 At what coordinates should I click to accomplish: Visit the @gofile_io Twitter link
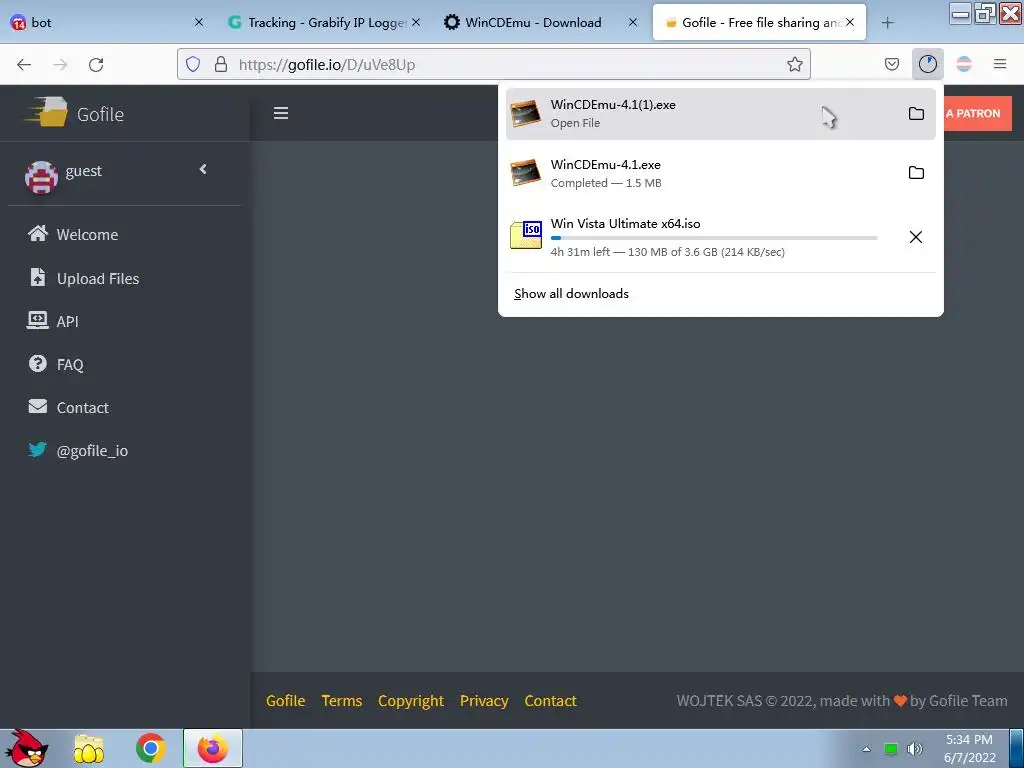[92, 451]
